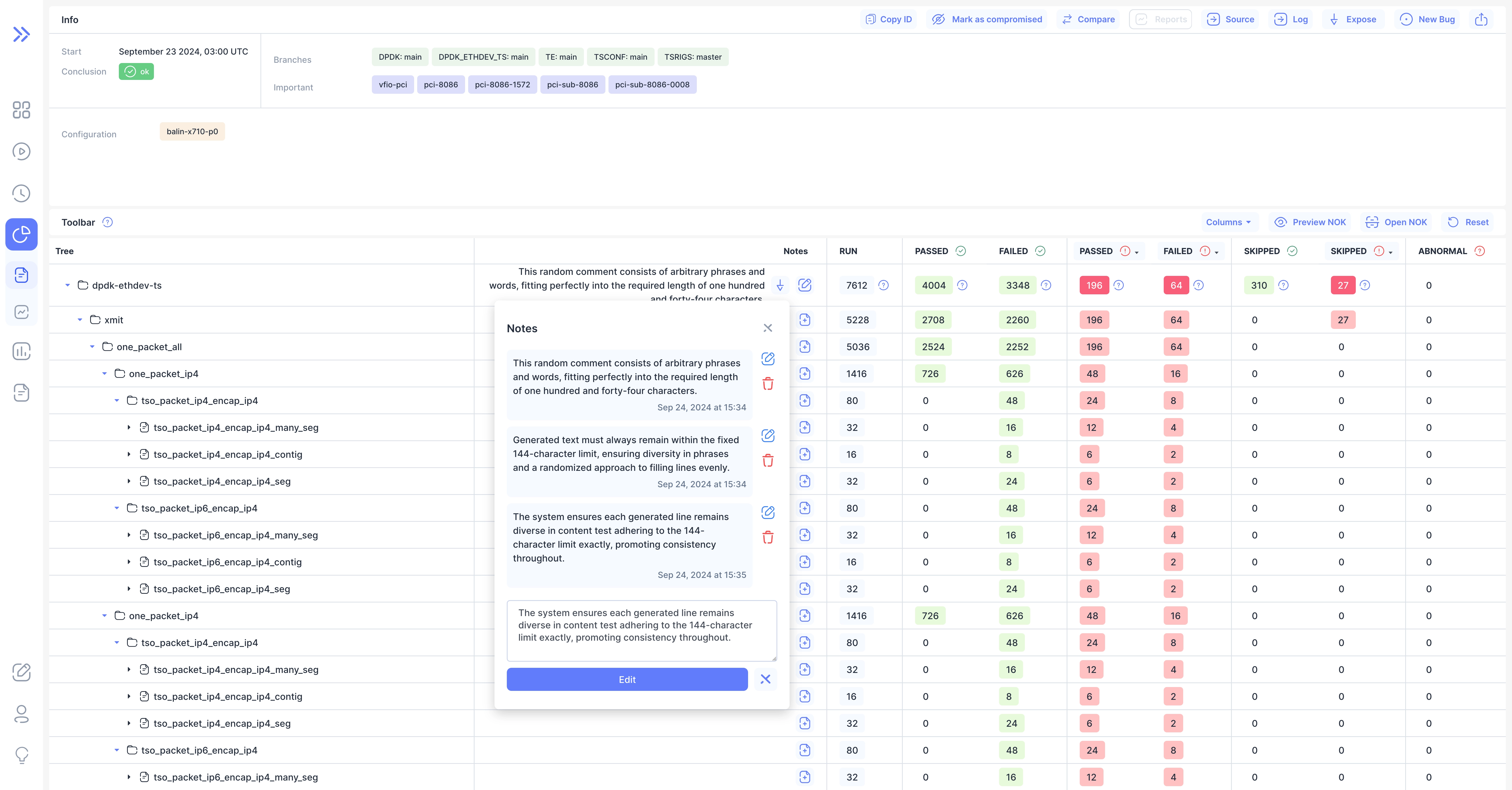Open the user profile icon in sidebar
Screen dimensions: 1512x790
click(x=21, y=714)
